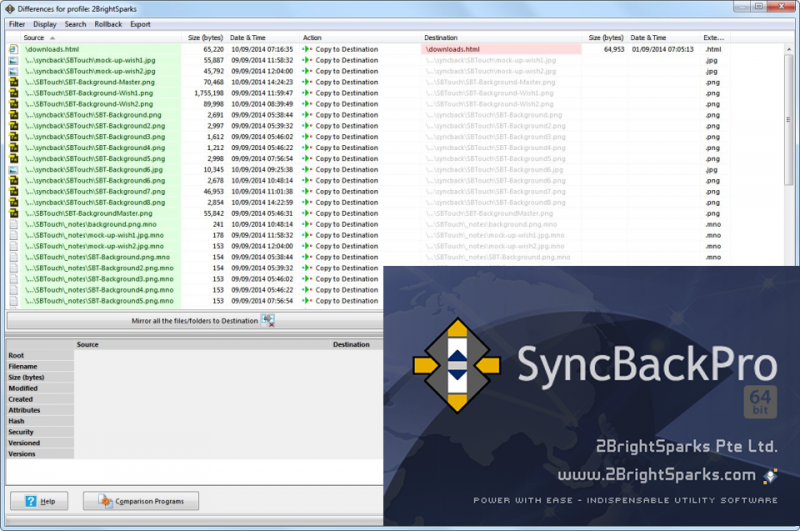Image resolution: width=800 pixels, height=531 pixels.
Task: Click the window title bar app icon
Action: tap(10, 9)
